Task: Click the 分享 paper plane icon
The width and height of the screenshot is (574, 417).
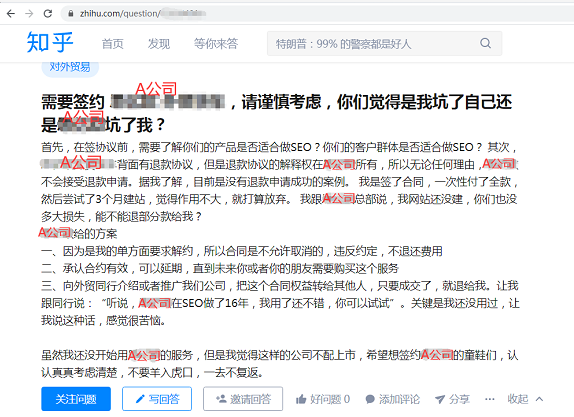Action: point(440,399)
